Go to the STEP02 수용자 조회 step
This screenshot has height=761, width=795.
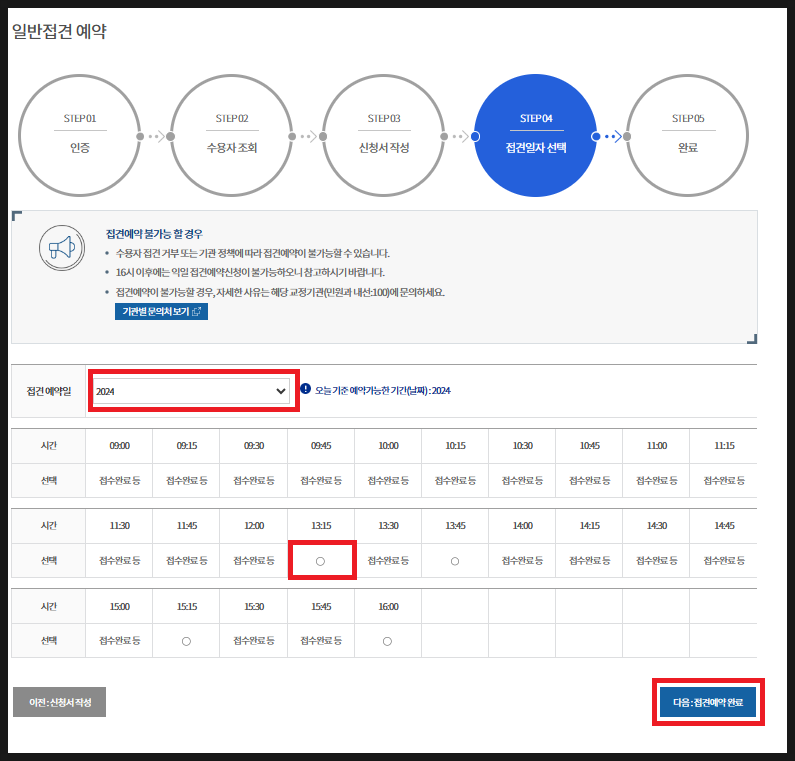click(x=233, y=135)
